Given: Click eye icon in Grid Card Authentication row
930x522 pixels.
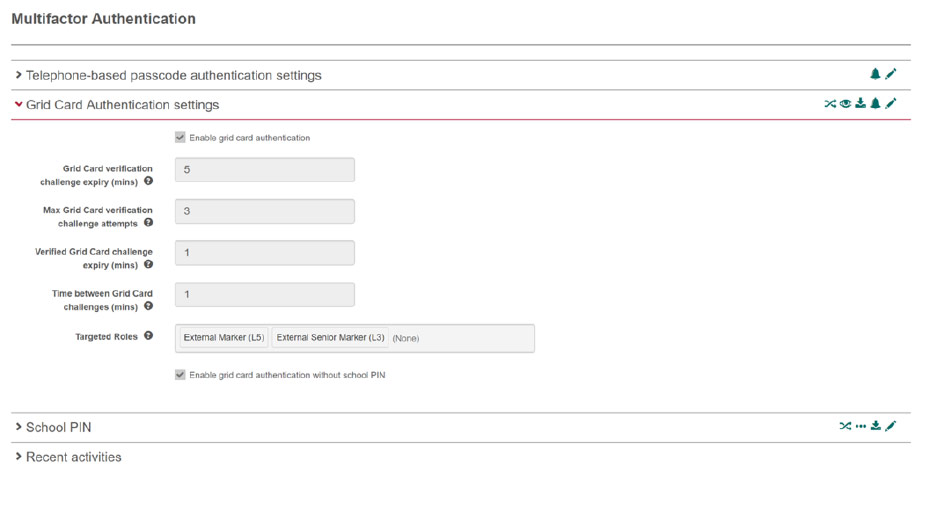Looking at the screenshot, I should click(845, 104).
